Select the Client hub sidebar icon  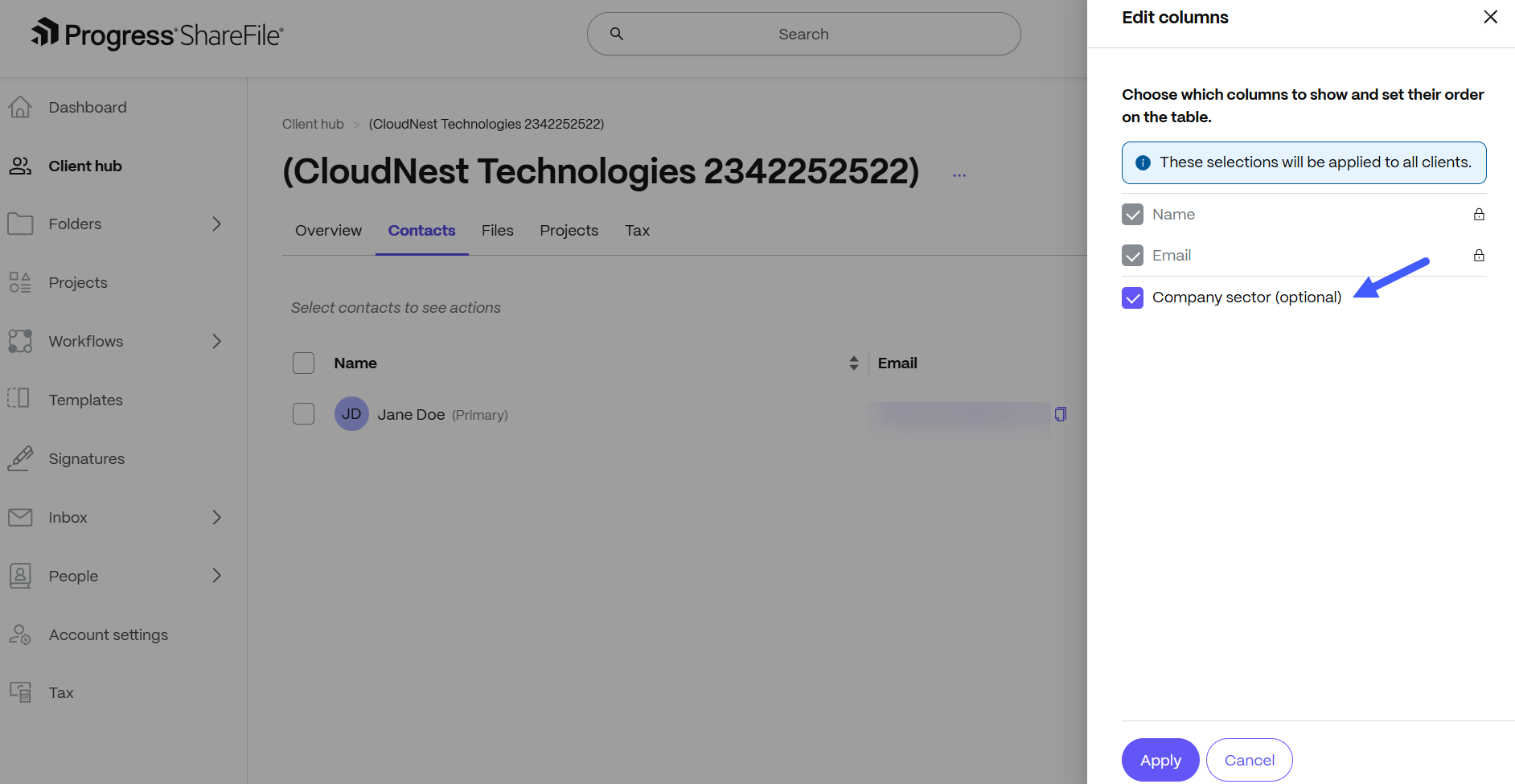[x=20, y=166]
